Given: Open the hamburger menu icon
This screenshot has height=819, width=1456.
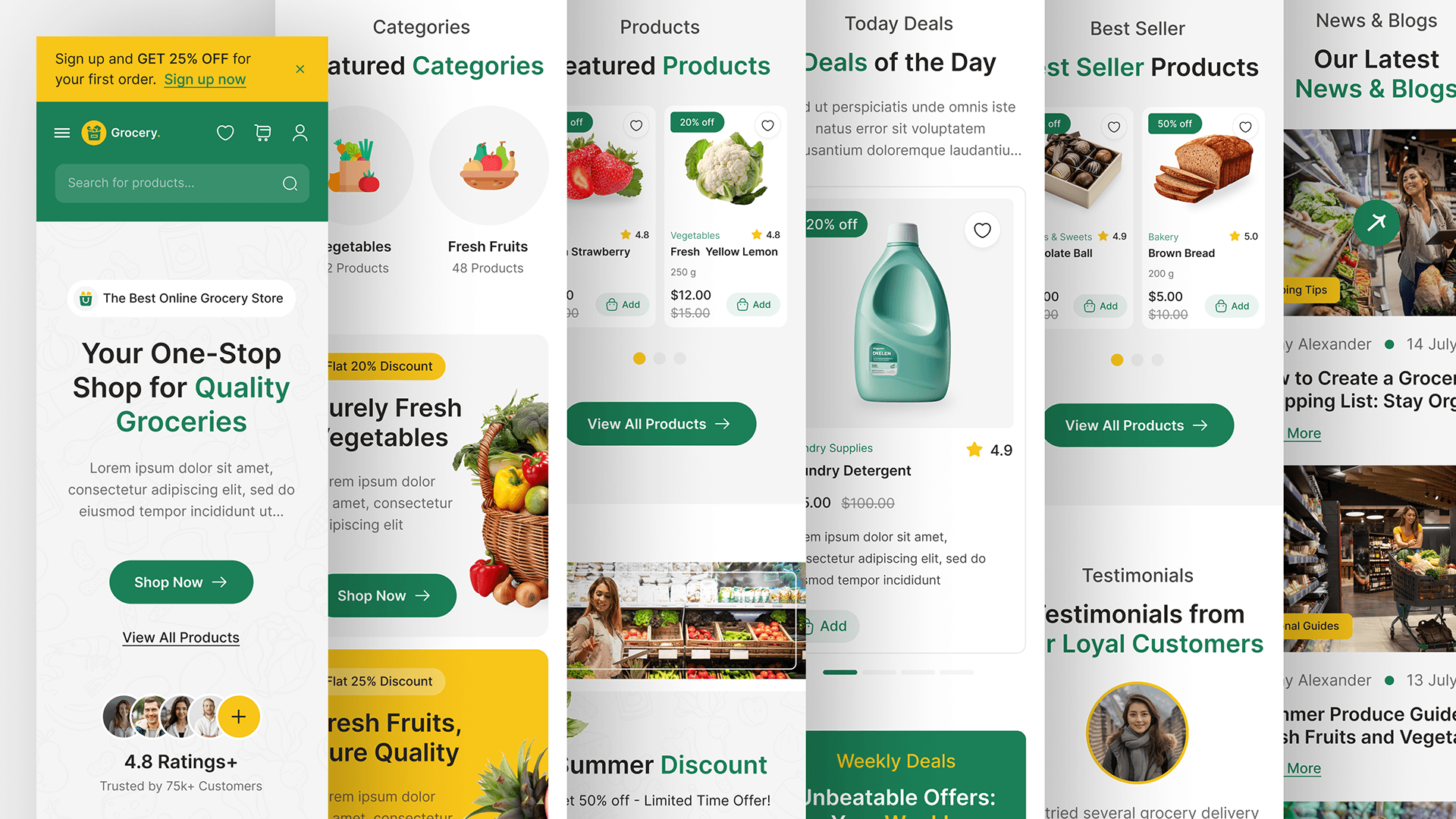Looking at the screenshot, I should pyautogui.click(x=62, y=133).
